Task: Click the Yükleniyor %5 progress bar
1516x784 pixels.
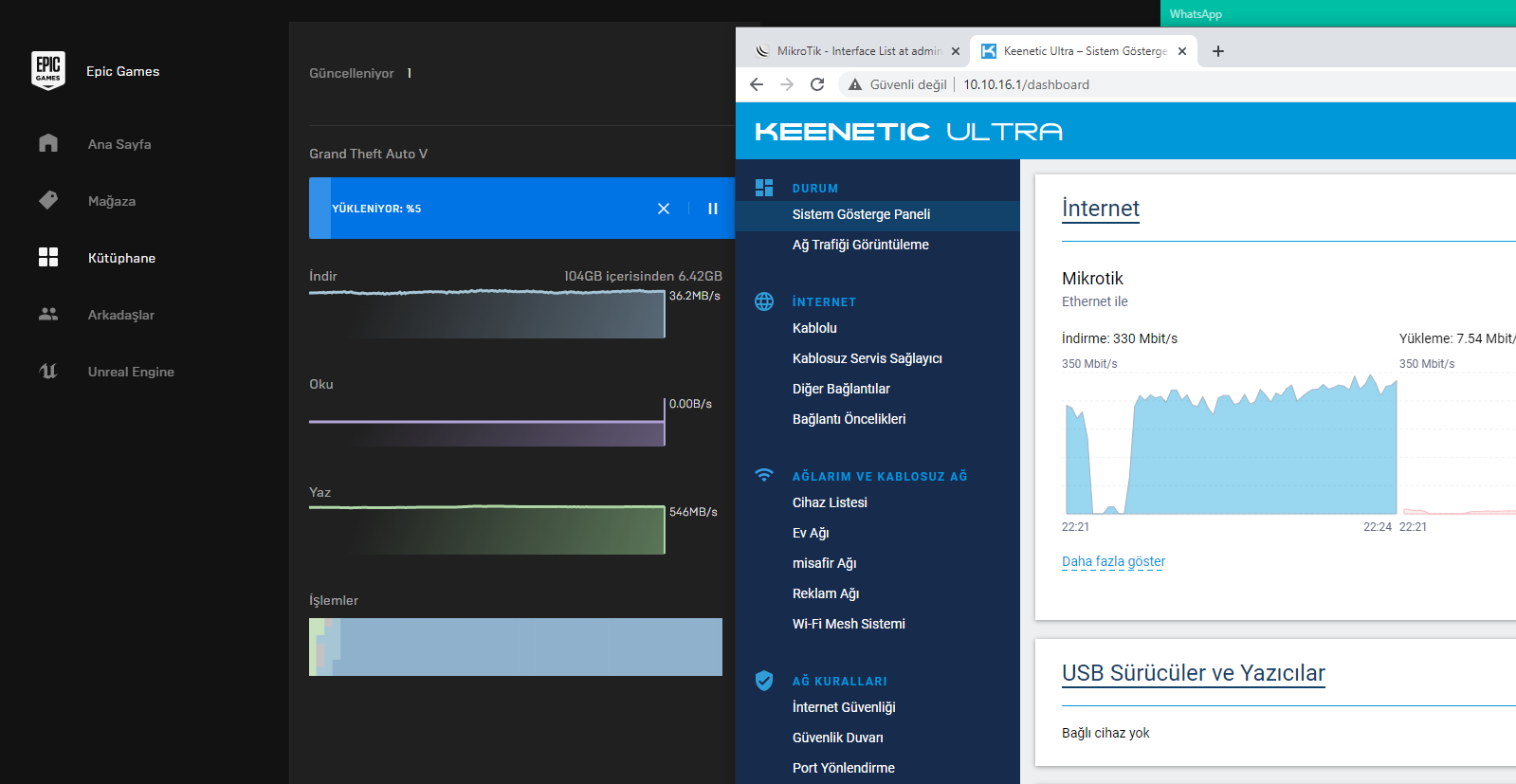Action: tap(521, 209)
